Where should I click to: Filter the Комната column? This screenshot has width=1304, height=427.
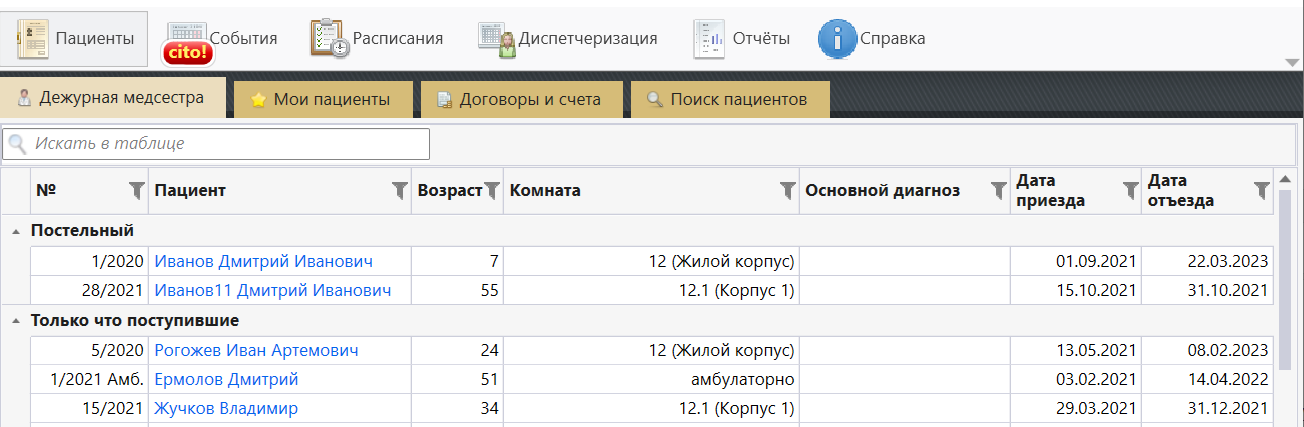pos(787,190)
